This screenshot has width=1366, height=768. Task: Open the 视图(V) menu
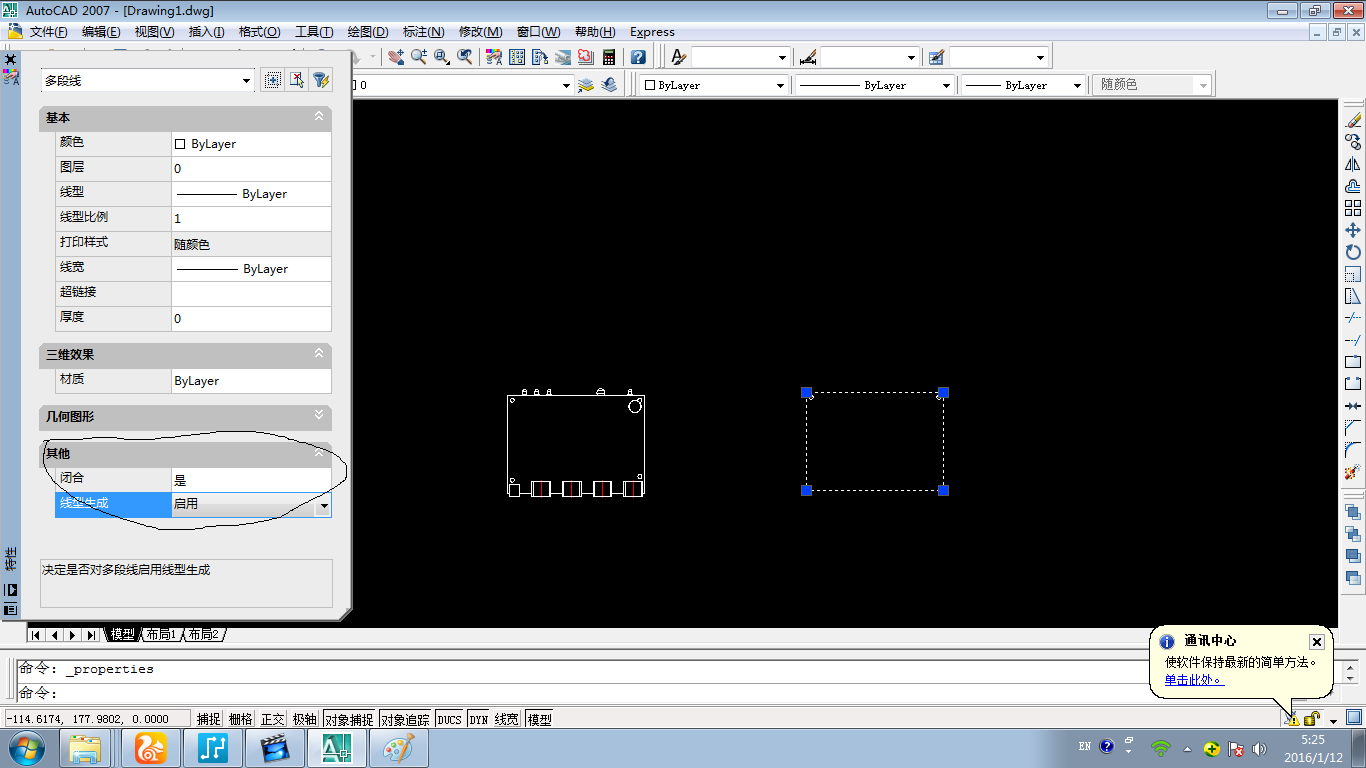pos(154,32)
